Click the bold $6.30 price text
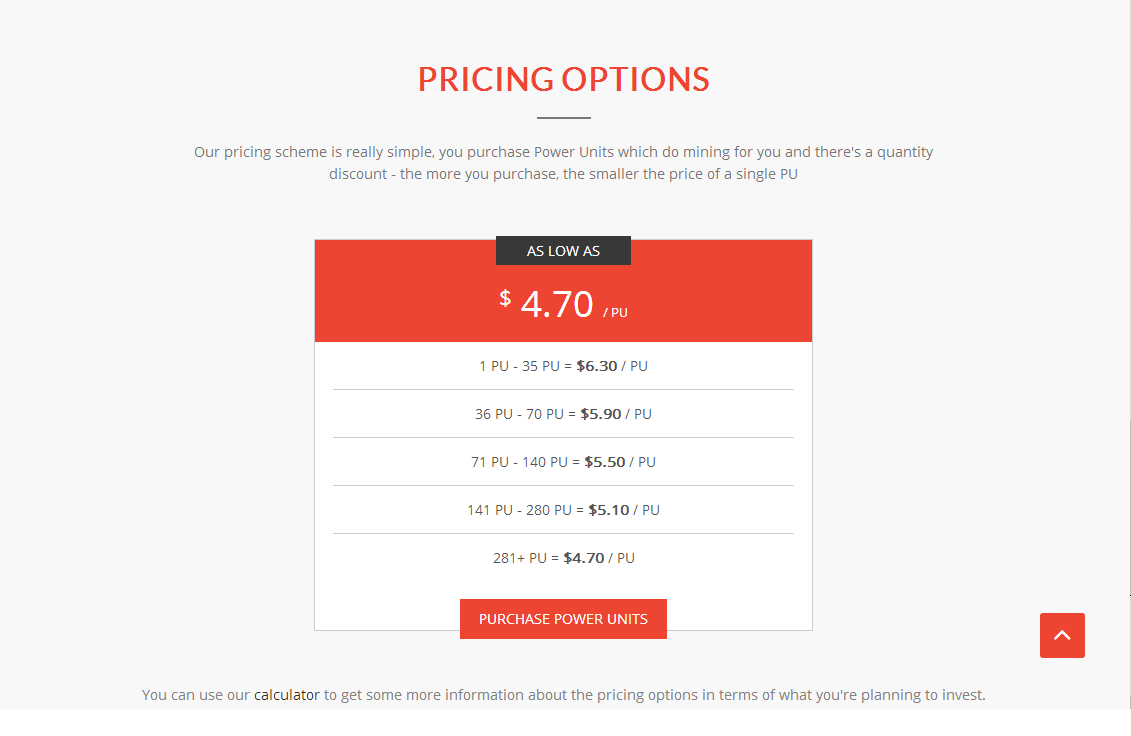1131x736 pixels. click(596, 365)
